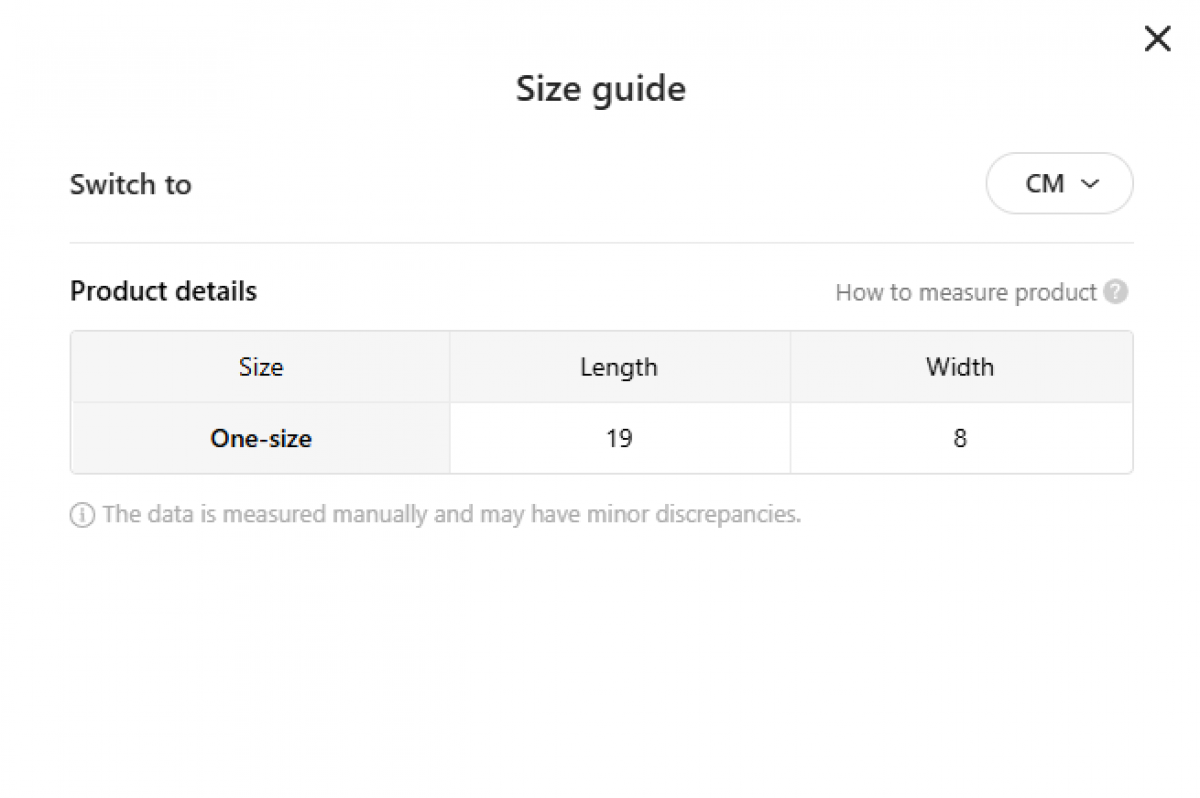Image resolution: width=1200 pixels, height=798 pixels.
Task: Click the Size guide title
Action: click(x=600, y=89)
